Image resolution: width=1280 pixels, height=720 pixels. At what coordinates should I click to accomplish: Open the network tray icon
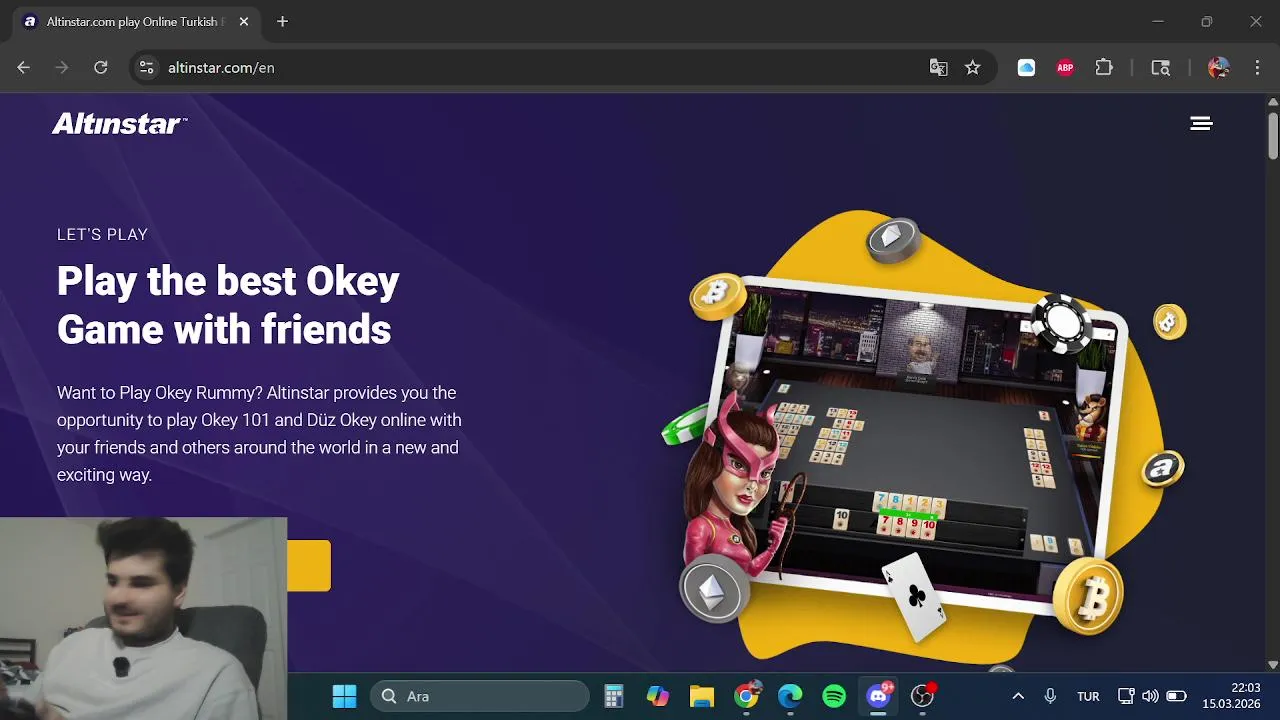(1126, 696)
